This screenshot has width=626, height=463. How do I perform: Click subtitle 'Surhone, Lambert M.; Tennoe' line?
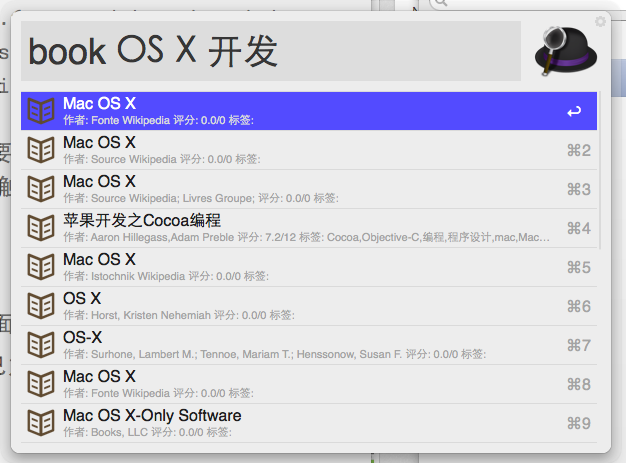[x=275, y=354]
